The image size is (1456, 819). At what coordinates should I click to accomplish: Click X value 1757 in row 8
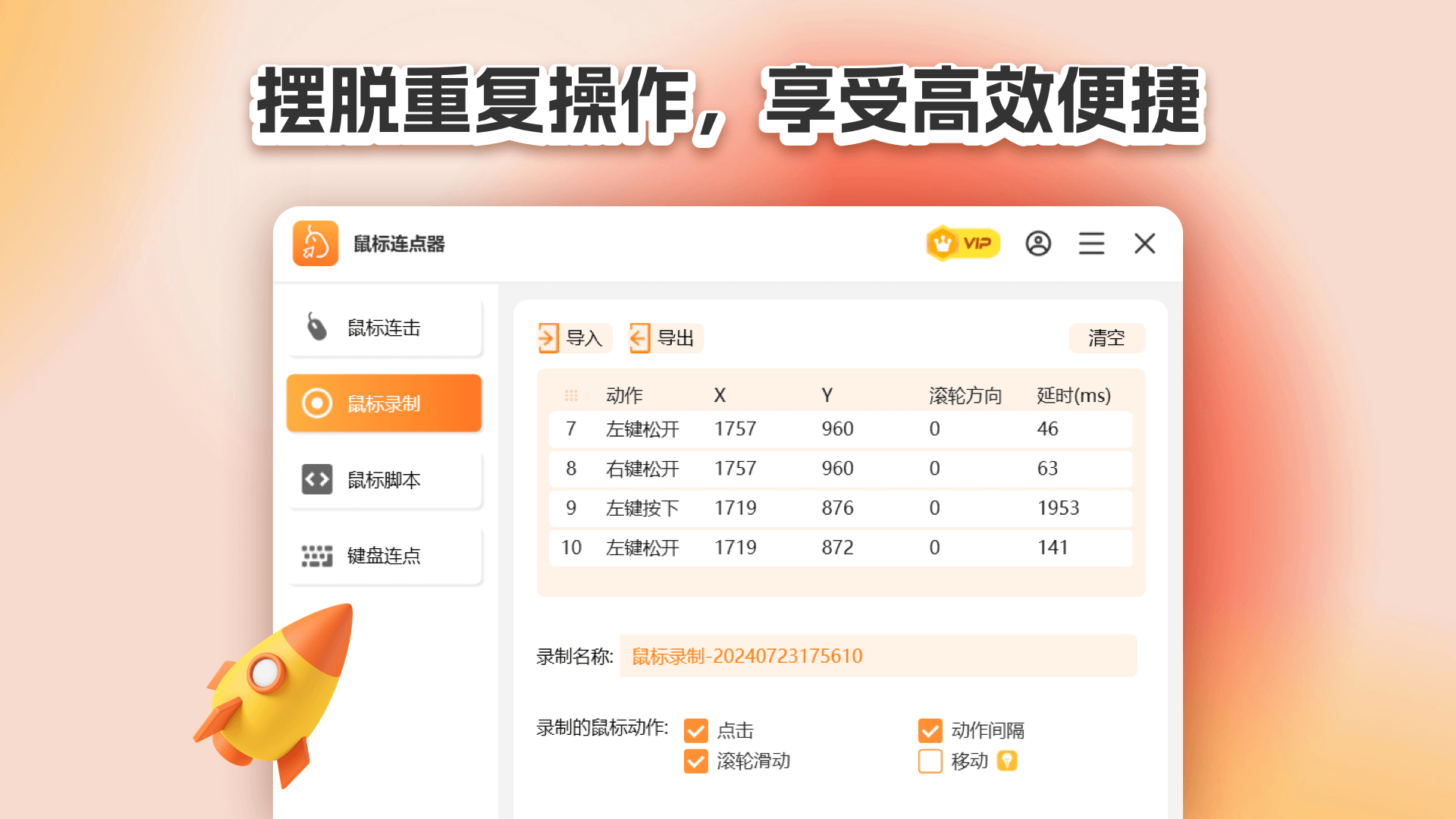click(x=735, y=469)
